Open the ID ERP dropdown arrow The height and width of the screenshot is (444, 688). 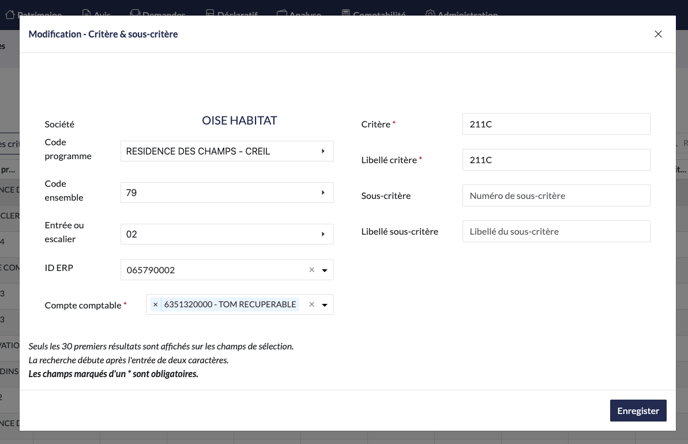325,270
